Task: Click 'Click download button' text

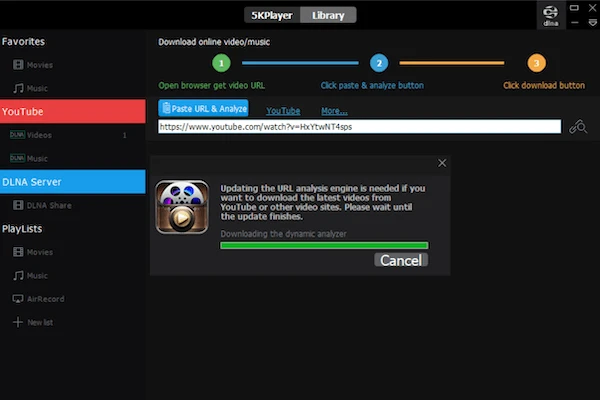Action: 544,85
